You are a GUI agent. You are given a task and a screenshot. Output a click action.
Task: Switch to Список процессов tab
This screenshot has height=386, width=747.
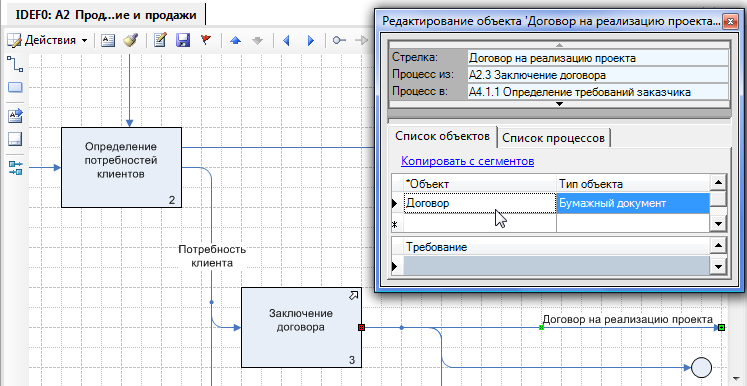point(554,138)
